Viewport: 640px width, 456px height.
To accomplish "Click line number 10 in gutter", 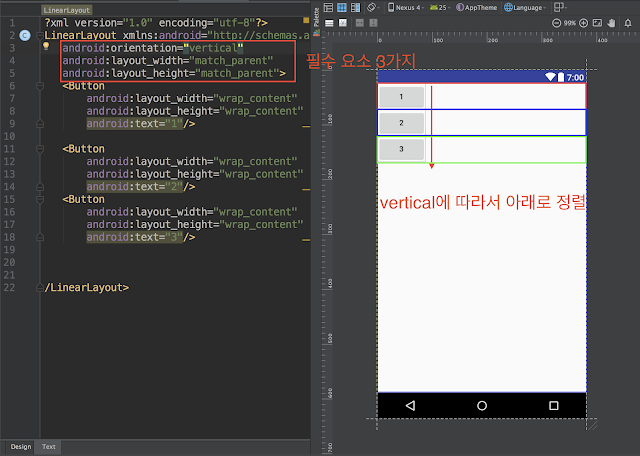I will (x=9, y=136).
